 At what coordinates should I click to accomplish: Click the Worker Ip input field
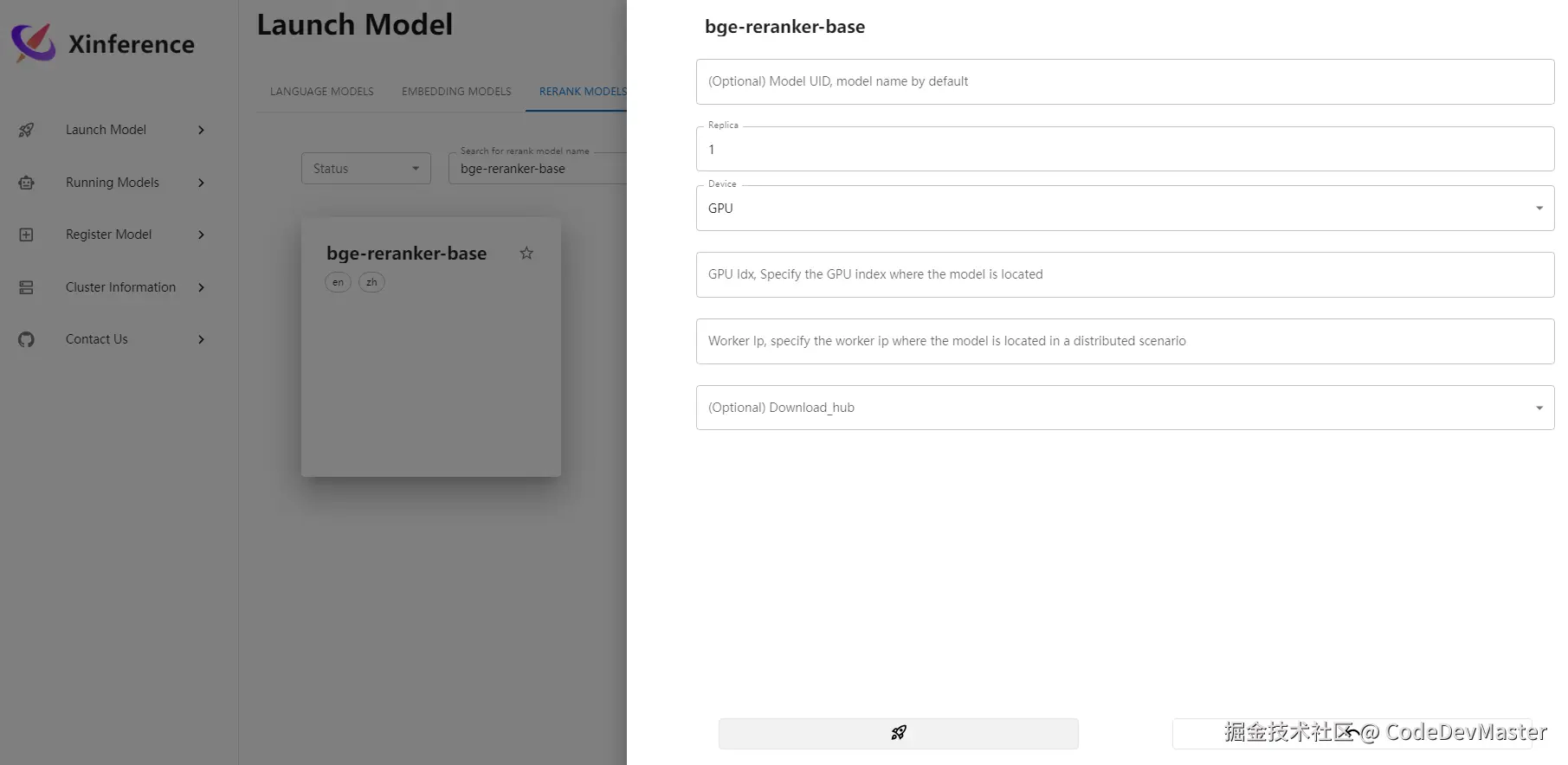[x=1124, y=341]
